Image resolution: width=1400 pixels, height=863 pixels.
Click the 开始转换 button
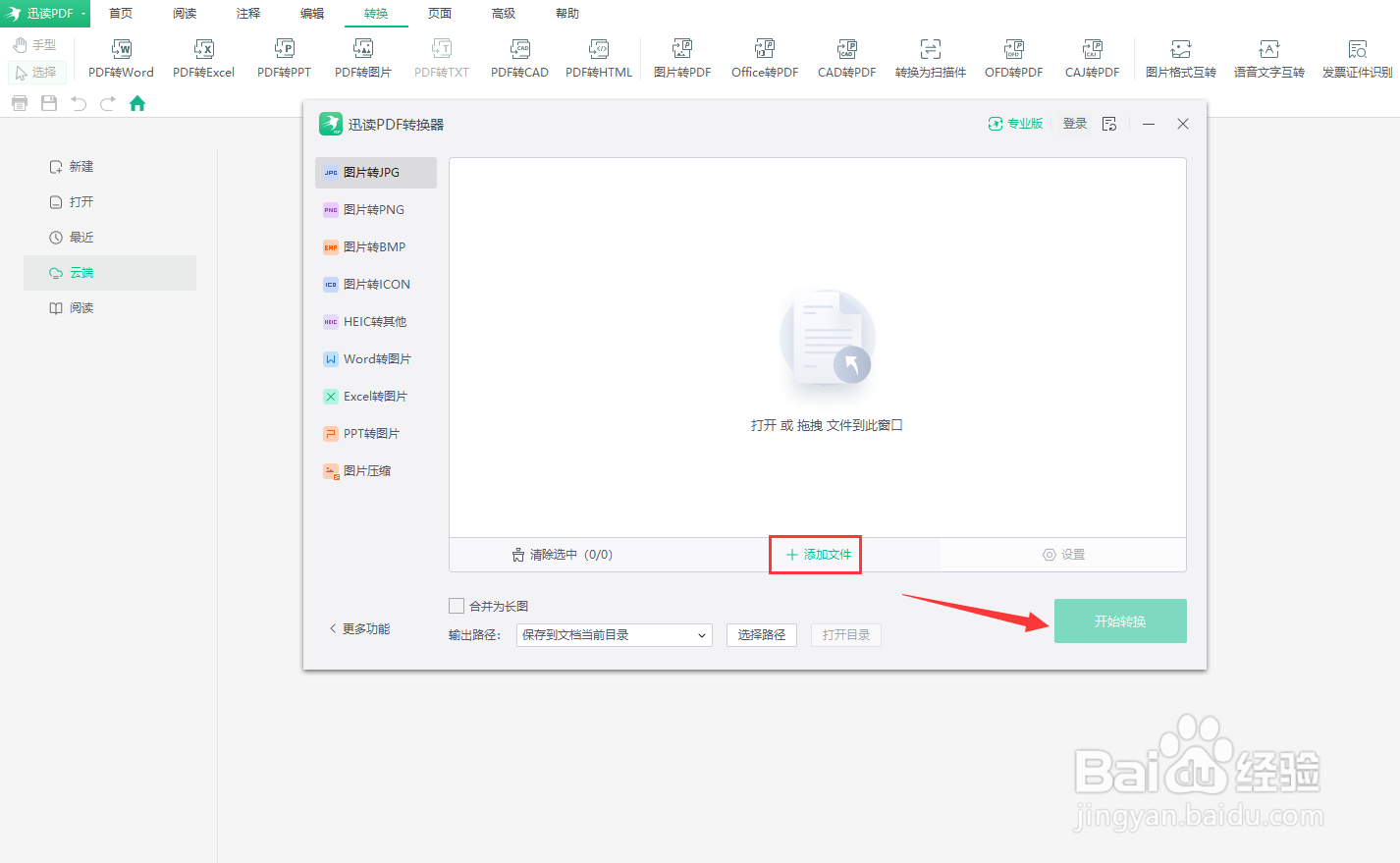pos(1120,621)
